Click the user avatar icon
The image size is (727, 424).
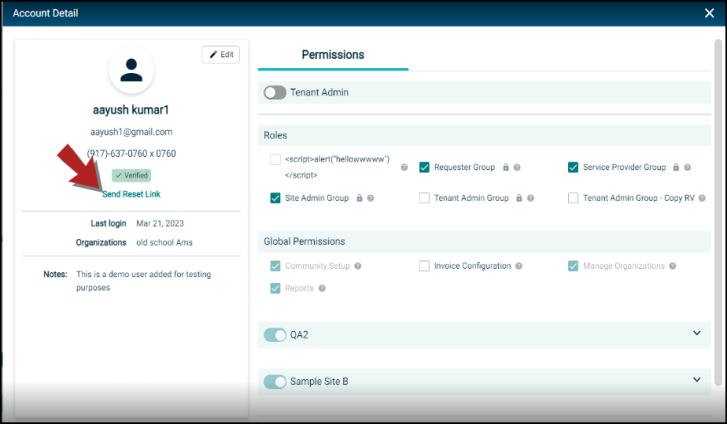pyautogui.click(x=131, y=70)
